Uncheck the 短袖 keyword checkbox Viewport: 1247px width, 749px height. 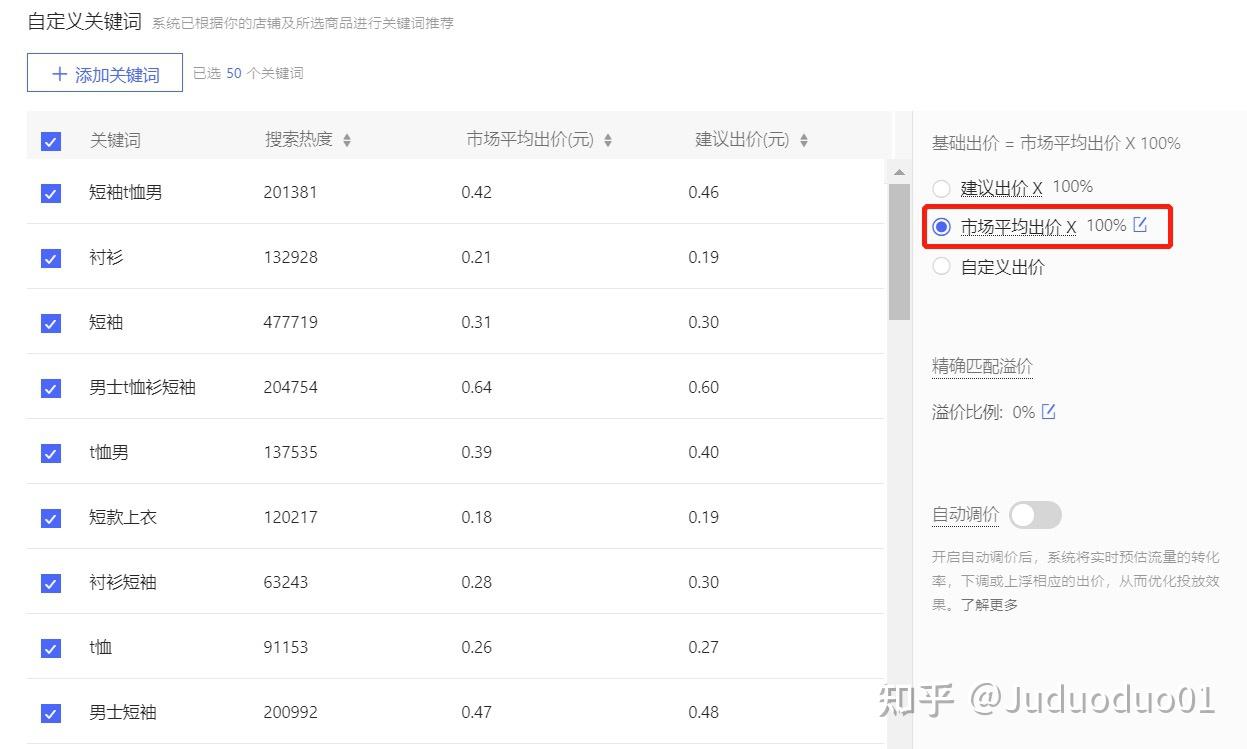coord(51,323)
